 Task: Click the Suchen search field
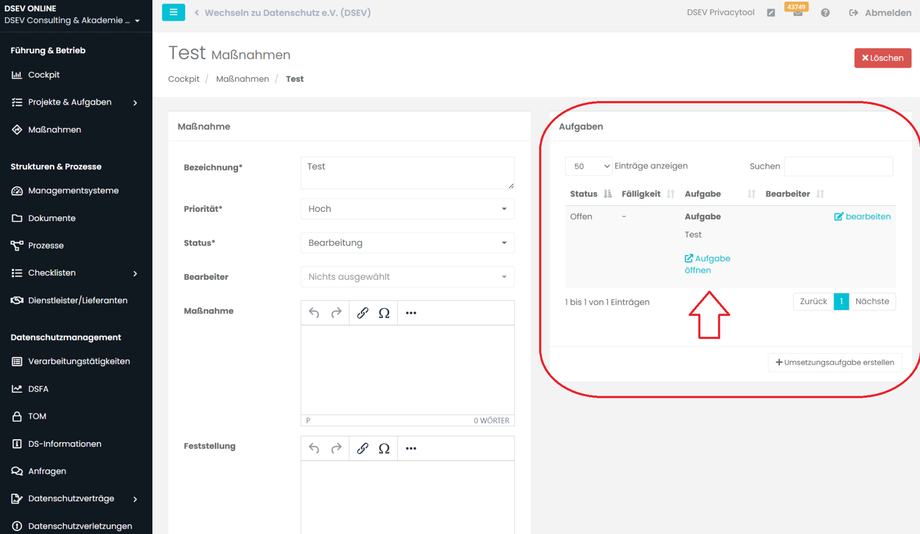coord(838,166)
